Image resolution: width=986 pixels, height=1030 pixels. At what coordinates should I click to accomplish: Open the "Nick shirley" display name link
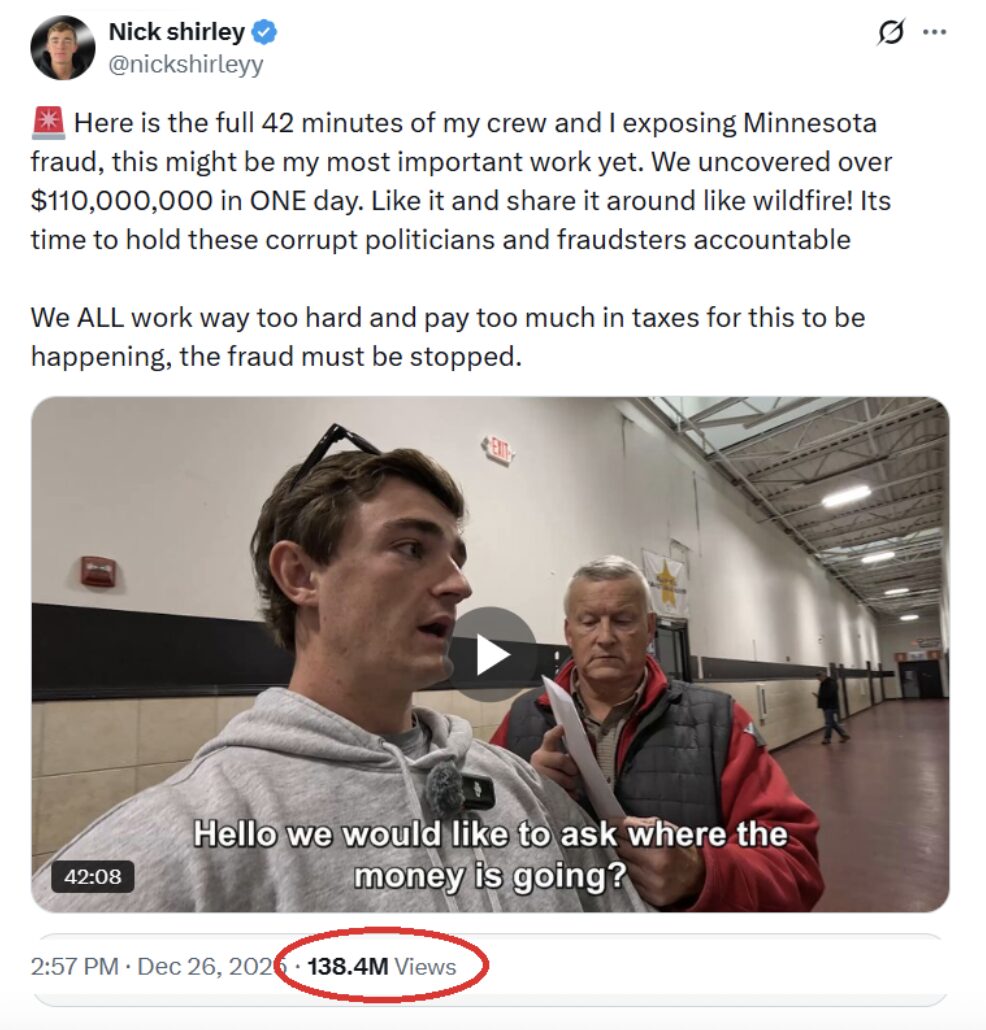176,32
